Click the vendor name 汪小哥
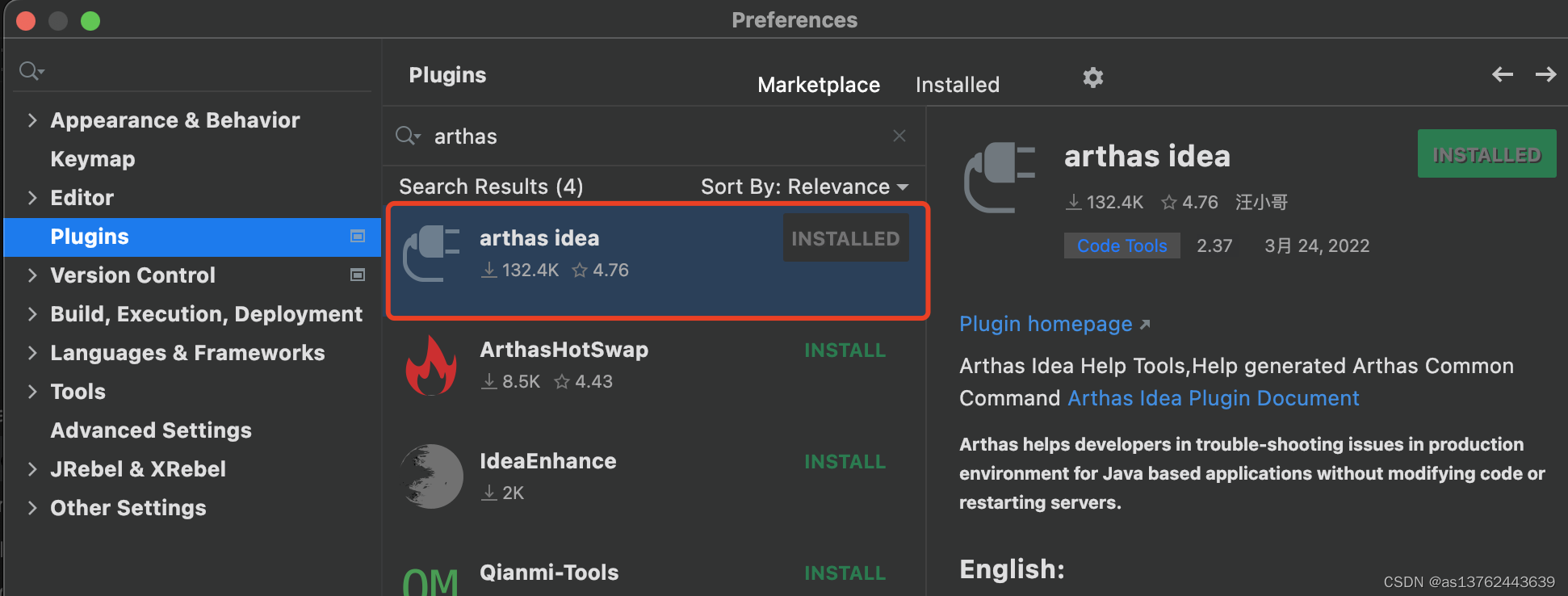 (x=1261, y=202)
